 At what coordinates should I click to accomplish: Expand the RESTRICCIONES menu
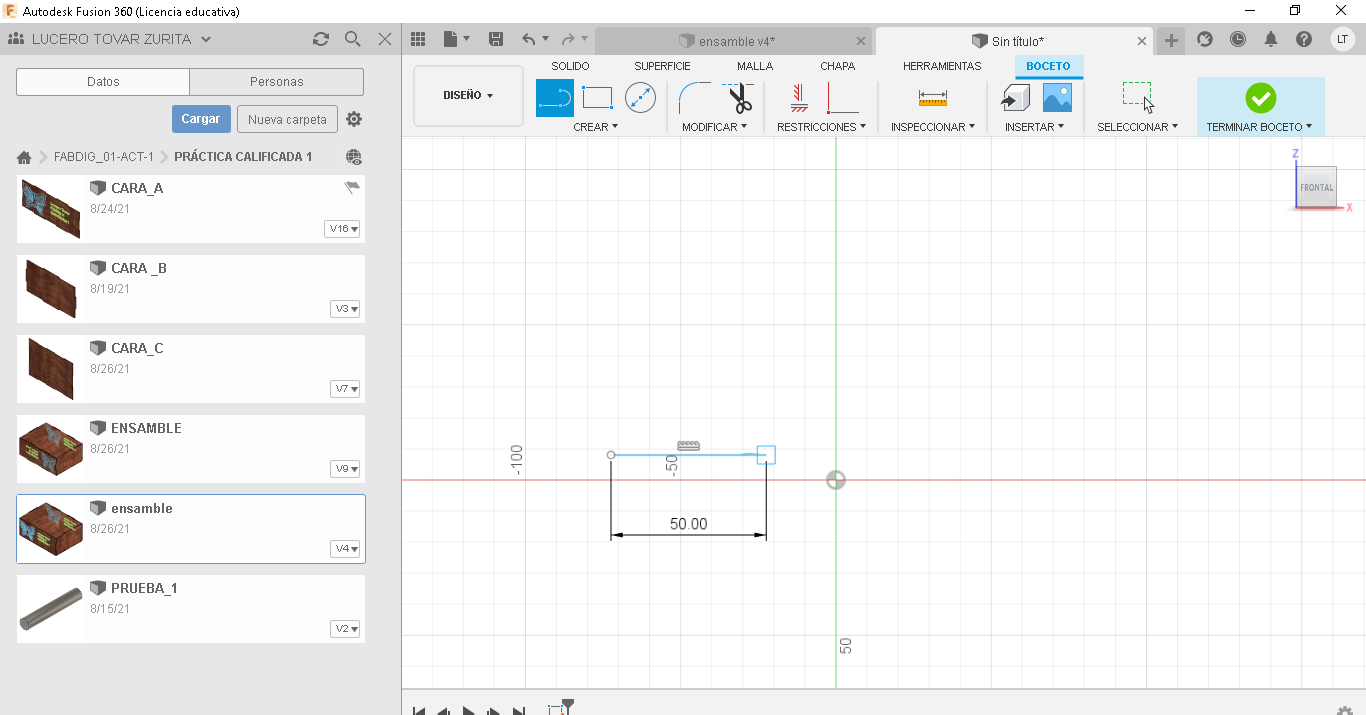click(821, 127)
